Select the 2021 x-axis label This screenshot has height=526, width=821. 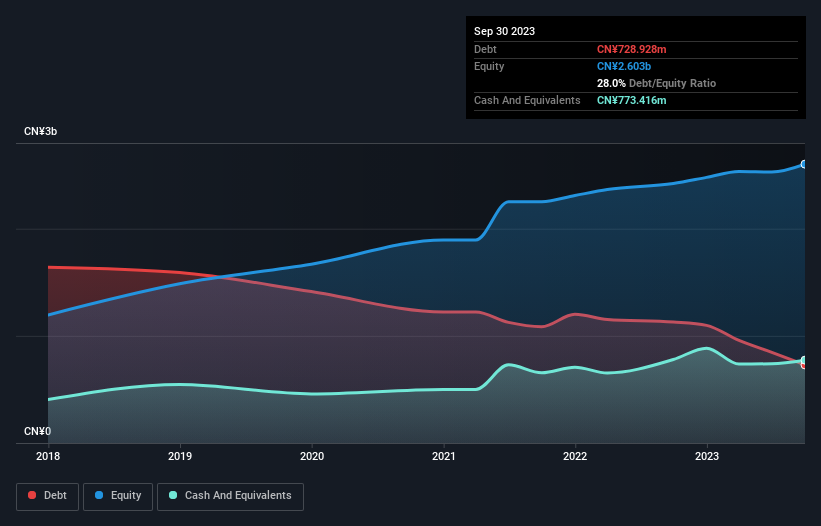pos(444,456)
